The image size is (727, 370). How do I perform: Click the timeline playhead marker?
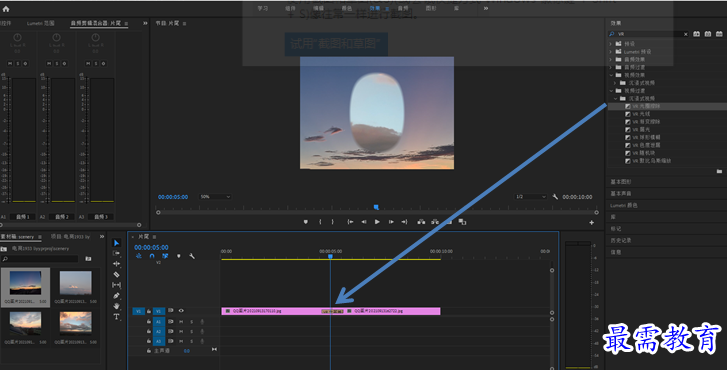330,256
